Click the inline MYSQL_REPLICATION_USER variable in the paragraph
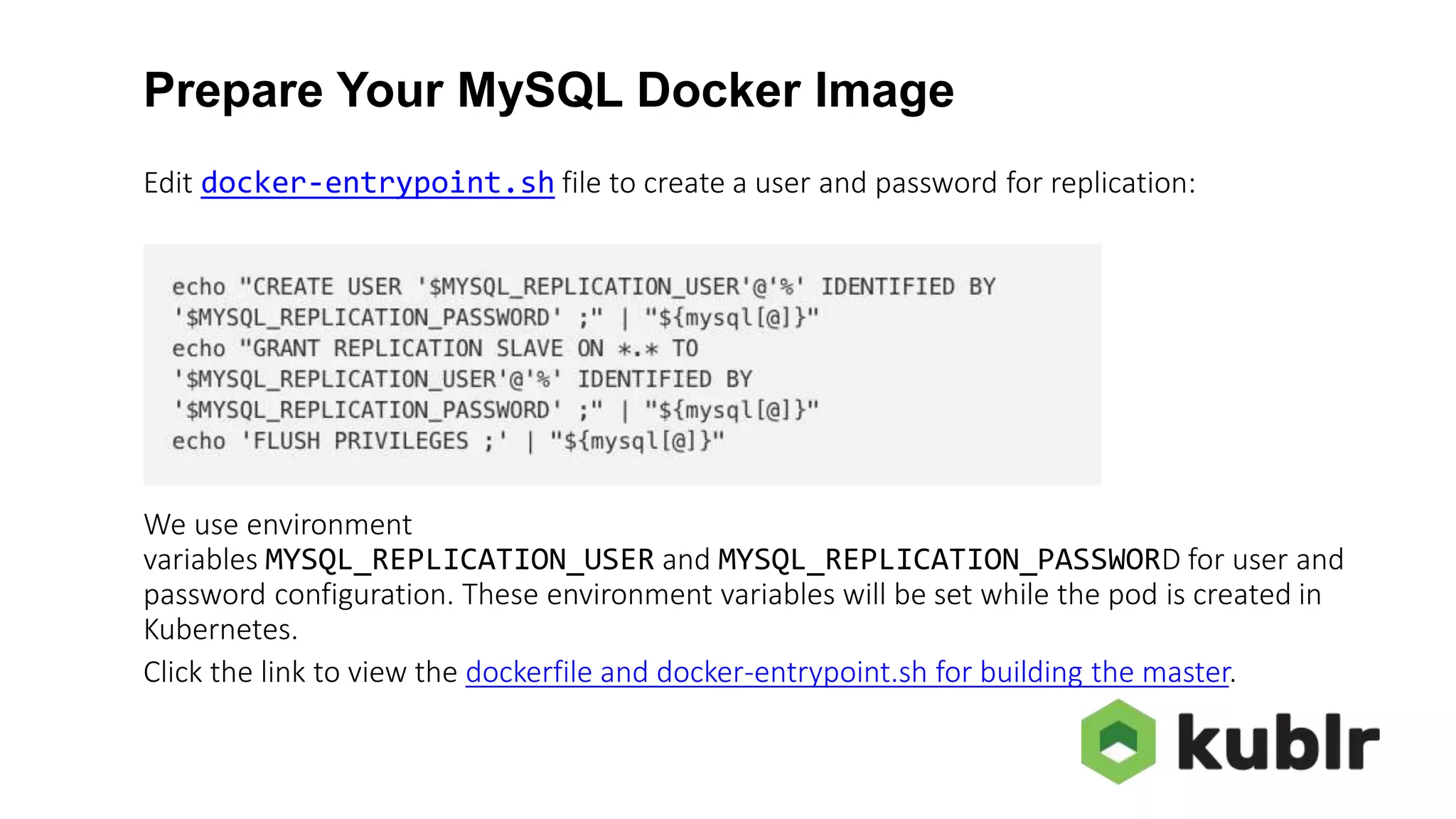Screen dimensions: 1456x819 coord(459,560)
